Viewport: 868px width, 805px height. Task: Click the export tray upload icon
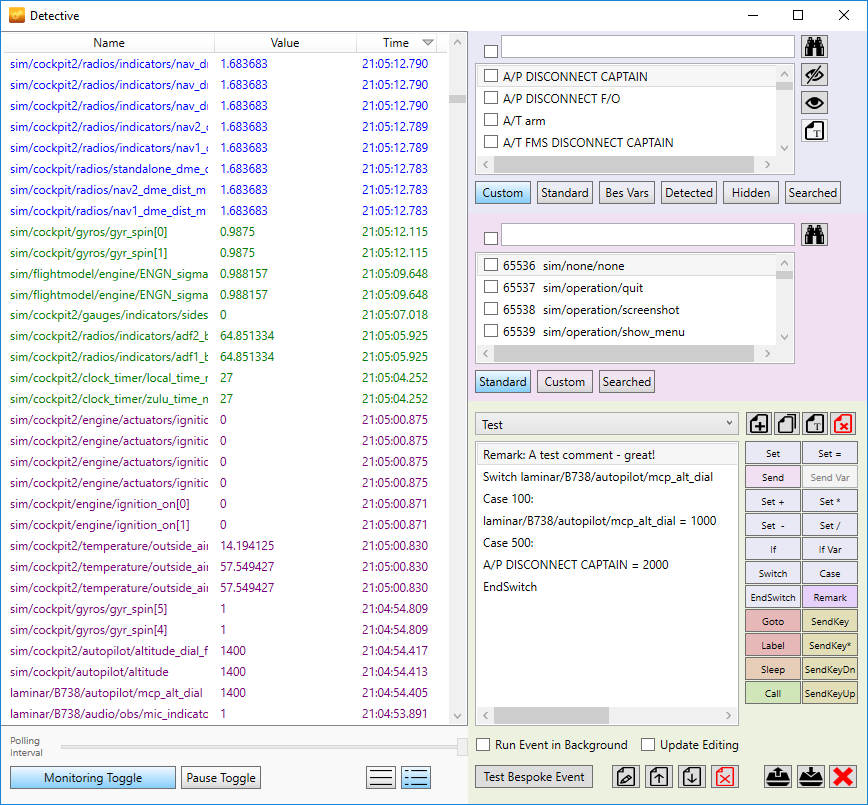(778, 777)
